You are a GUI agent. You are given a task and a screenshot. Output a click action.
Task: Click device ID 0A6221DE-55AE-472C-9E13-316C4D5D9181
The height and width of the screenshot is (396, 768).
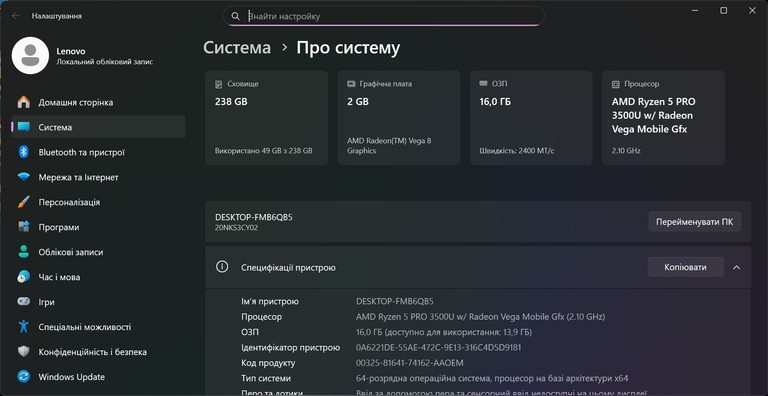(438, 347)
